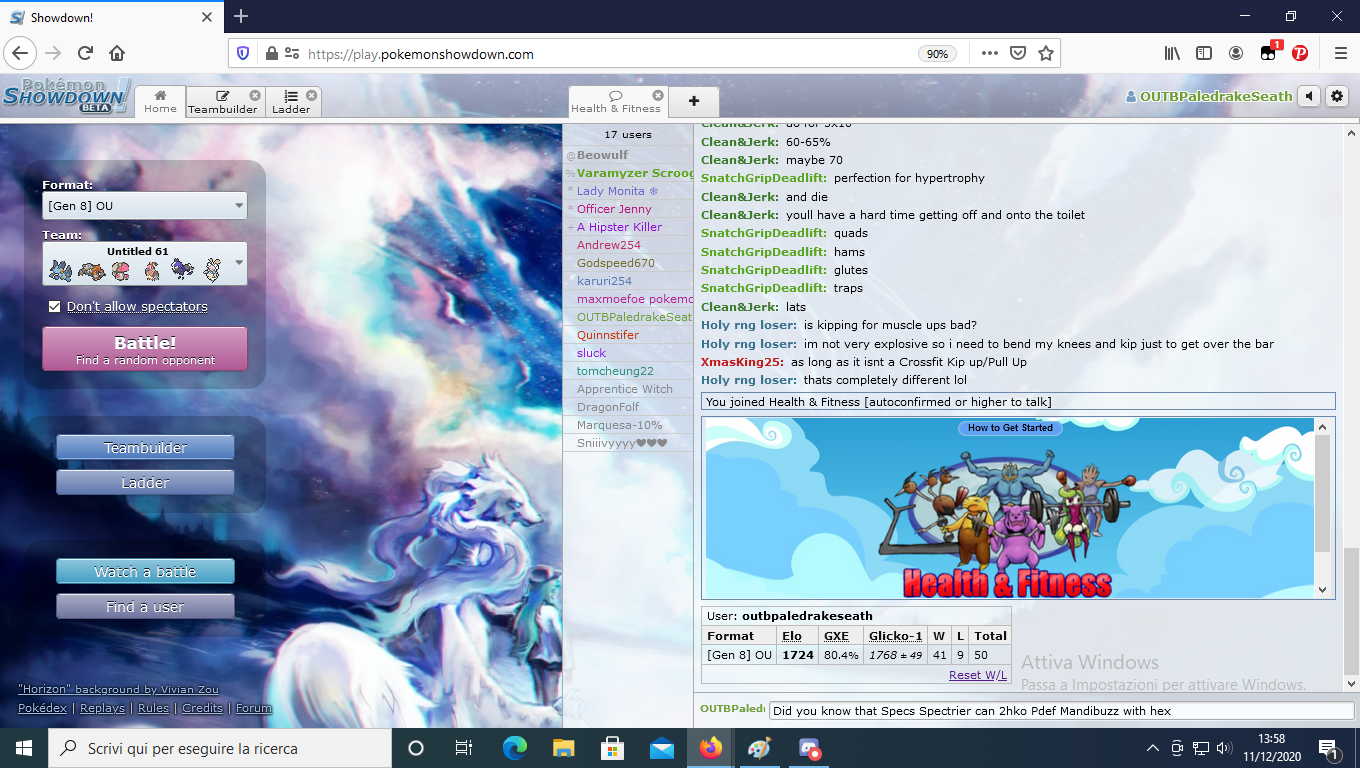The image size is (1360, 768).
Task: Open the Firefox library
Action: [x=1172, y=53]
